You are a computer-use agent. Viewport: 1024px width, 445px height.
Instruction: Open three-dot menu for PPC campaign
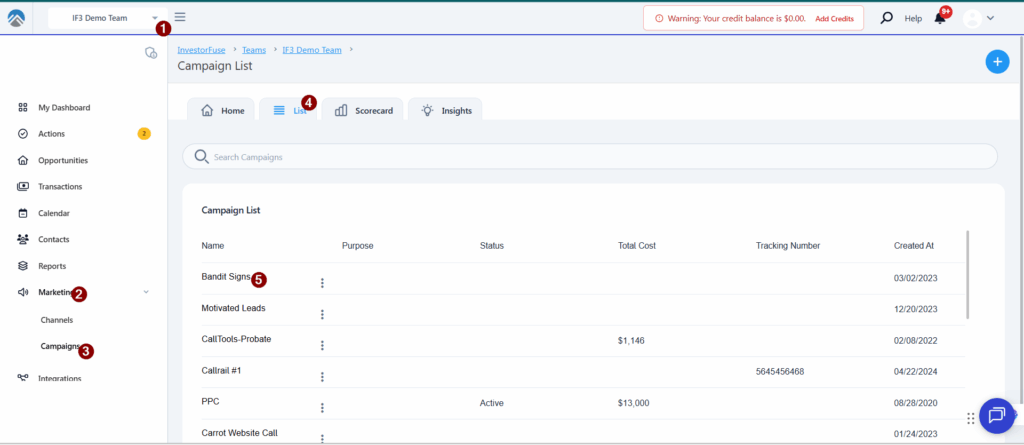click(322, 408)
